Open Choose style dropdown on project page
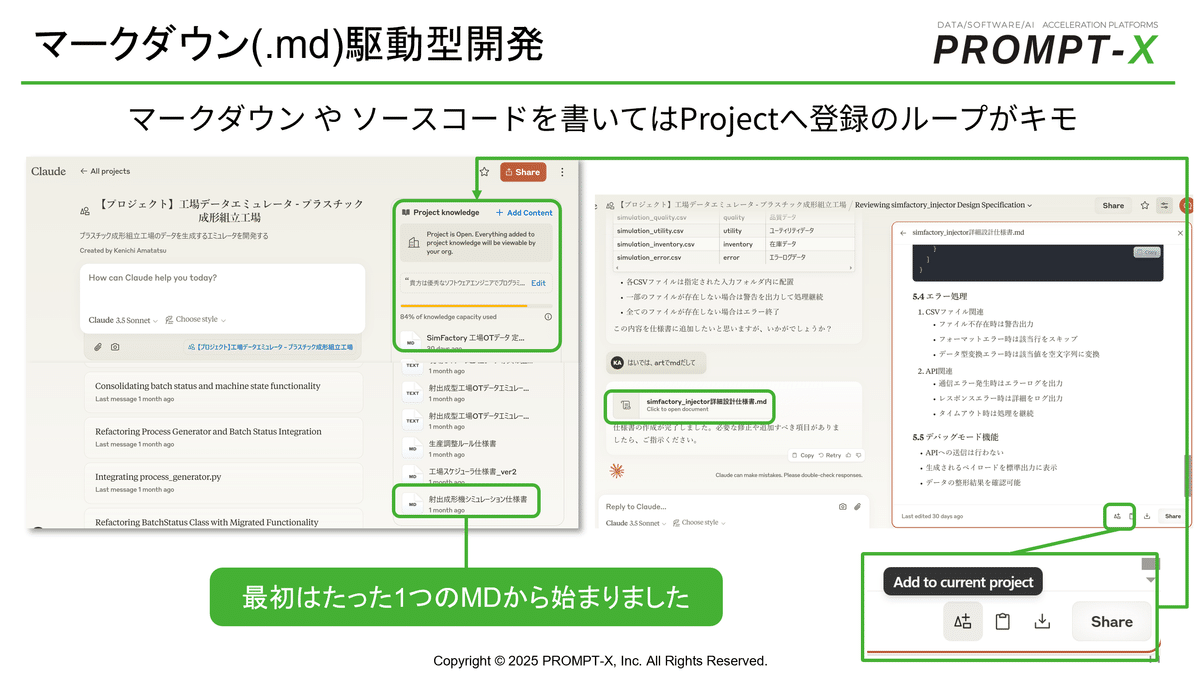Screen dimensions: 1200x673 pos(196,320)
